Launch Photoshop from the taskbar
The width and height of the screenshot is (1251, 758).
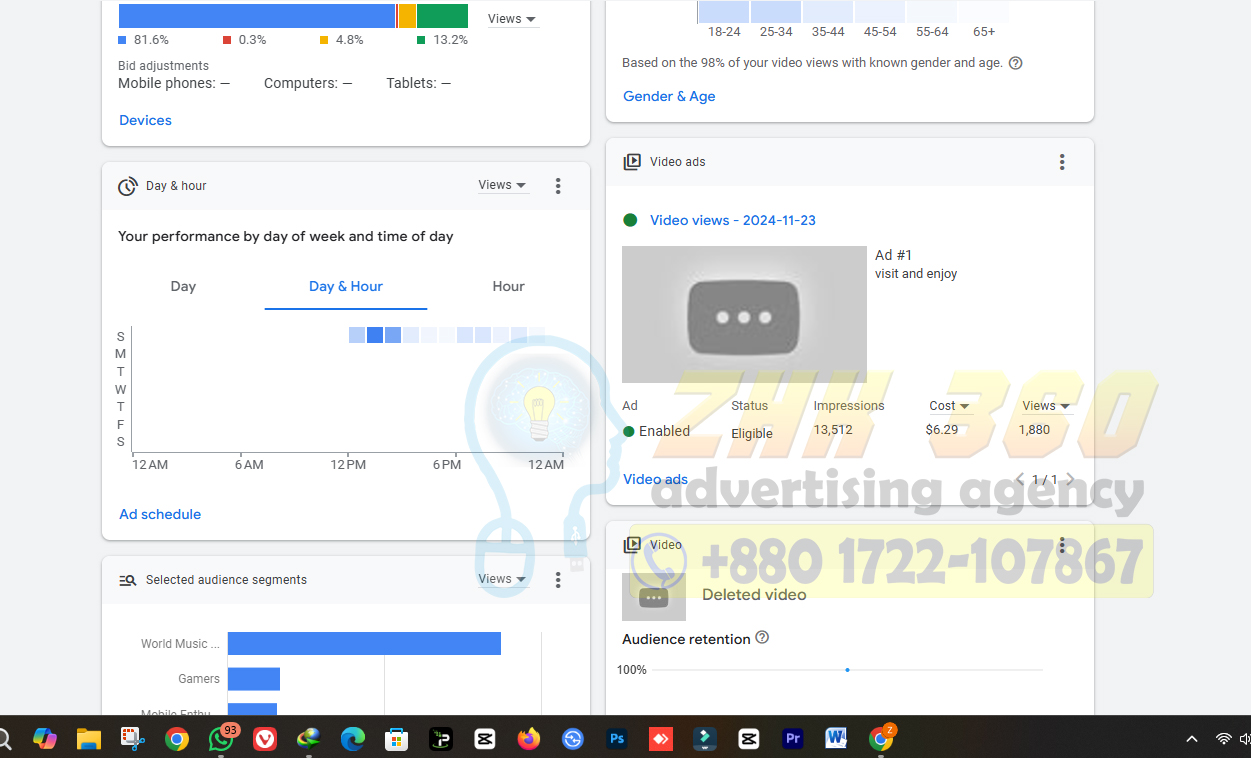(x=617, y=739)
